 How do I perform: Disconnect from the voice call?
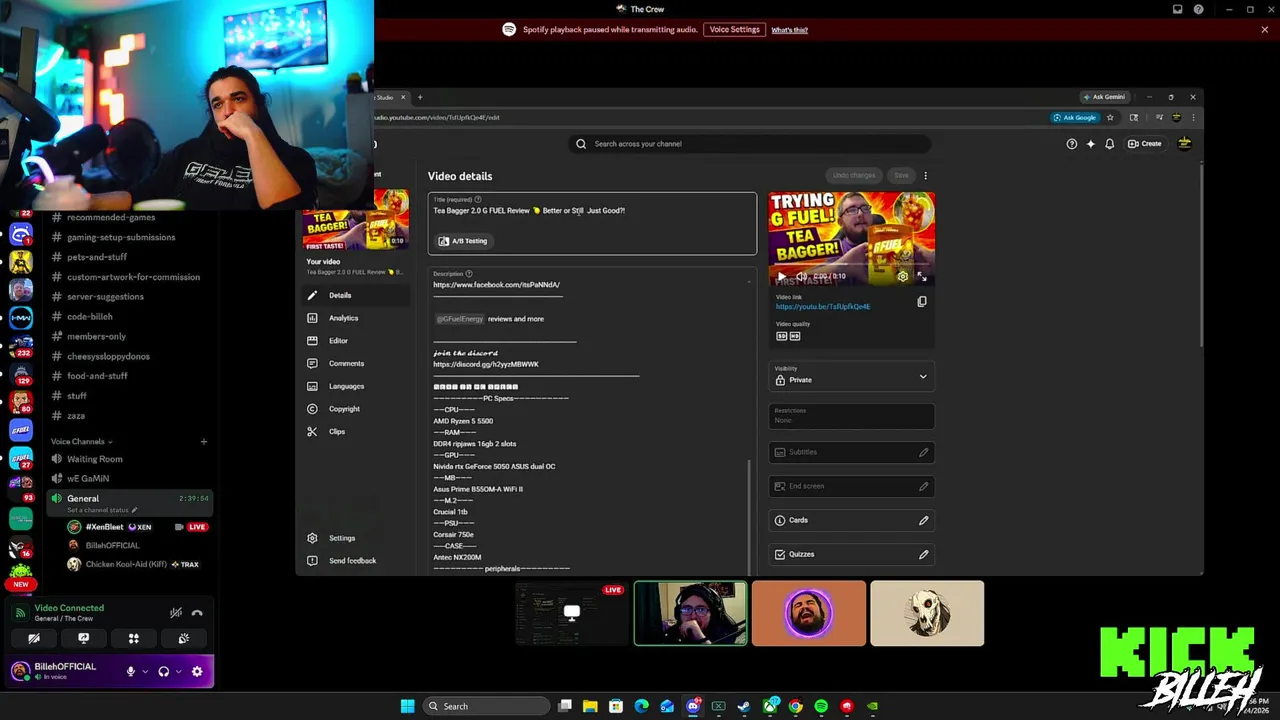click(x=197, y=613)
